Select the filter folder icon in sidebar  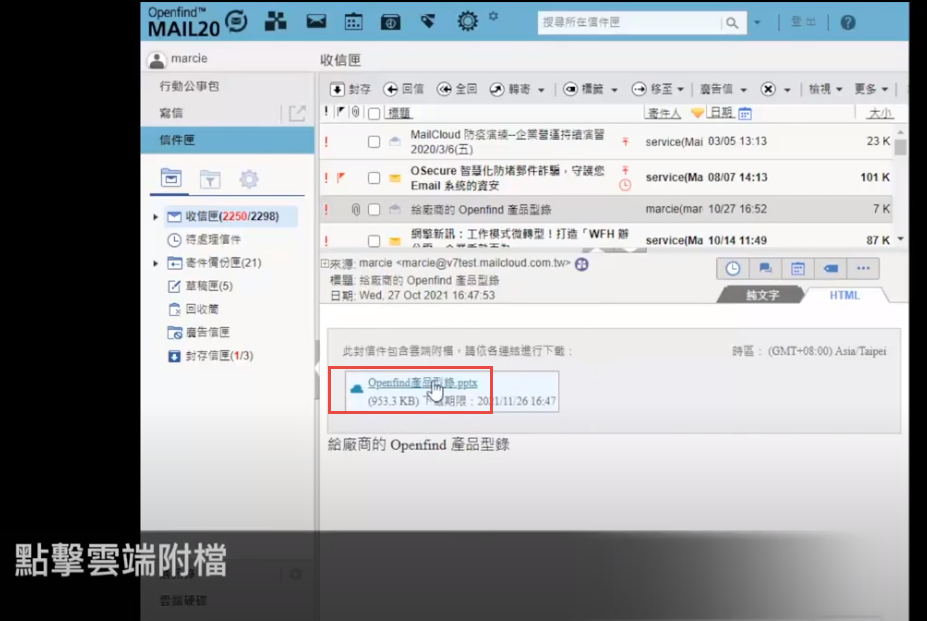click(x=210, y=179)
